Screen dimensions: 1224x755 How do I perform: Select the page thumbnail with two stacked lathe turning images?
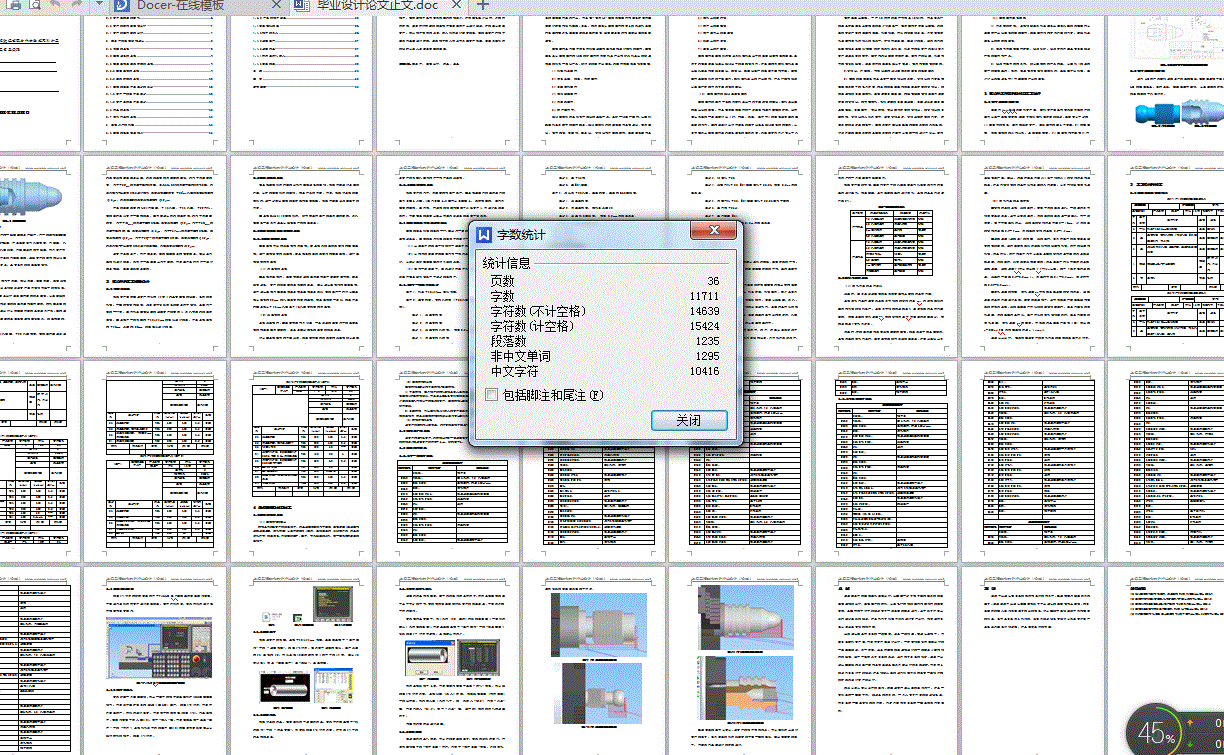pos(594,661)
